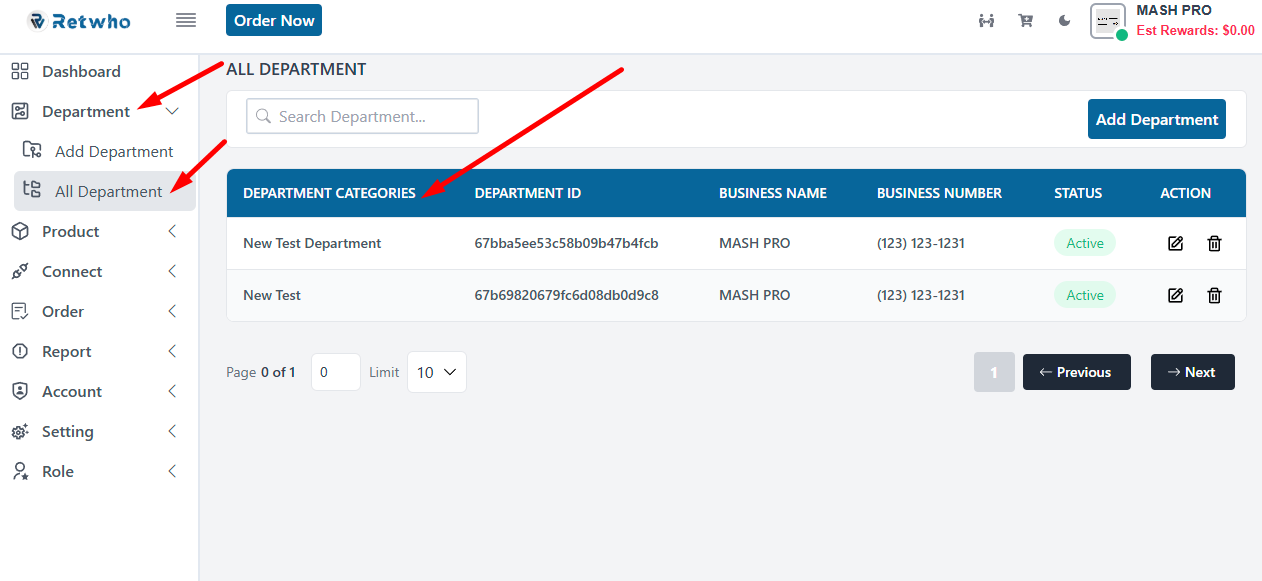Select All Department in sidebar
The width and height of the screenshot is (1262, 581).
pyautogui.click(x=108, y=191)
